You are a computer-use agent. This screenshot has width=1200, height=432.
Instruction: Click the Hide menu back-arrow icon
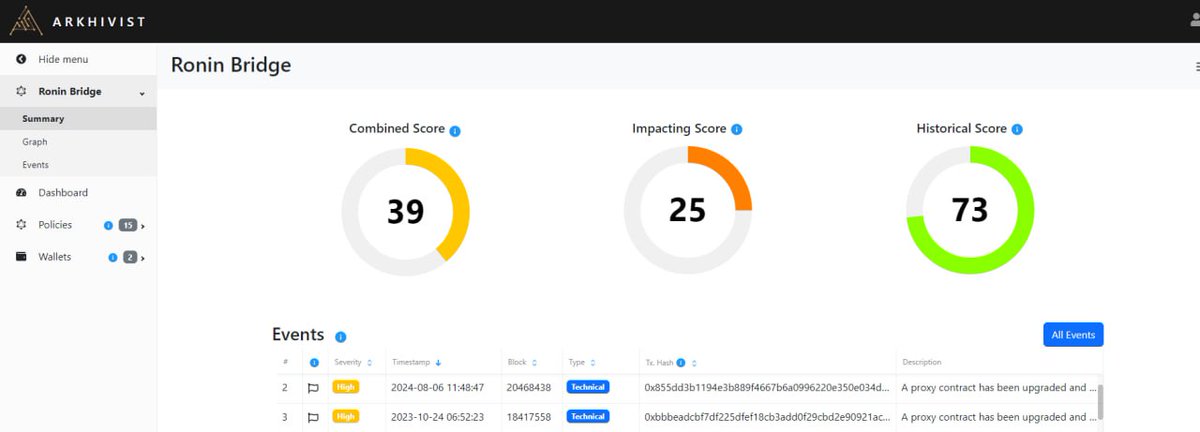[x=21, y=59]
